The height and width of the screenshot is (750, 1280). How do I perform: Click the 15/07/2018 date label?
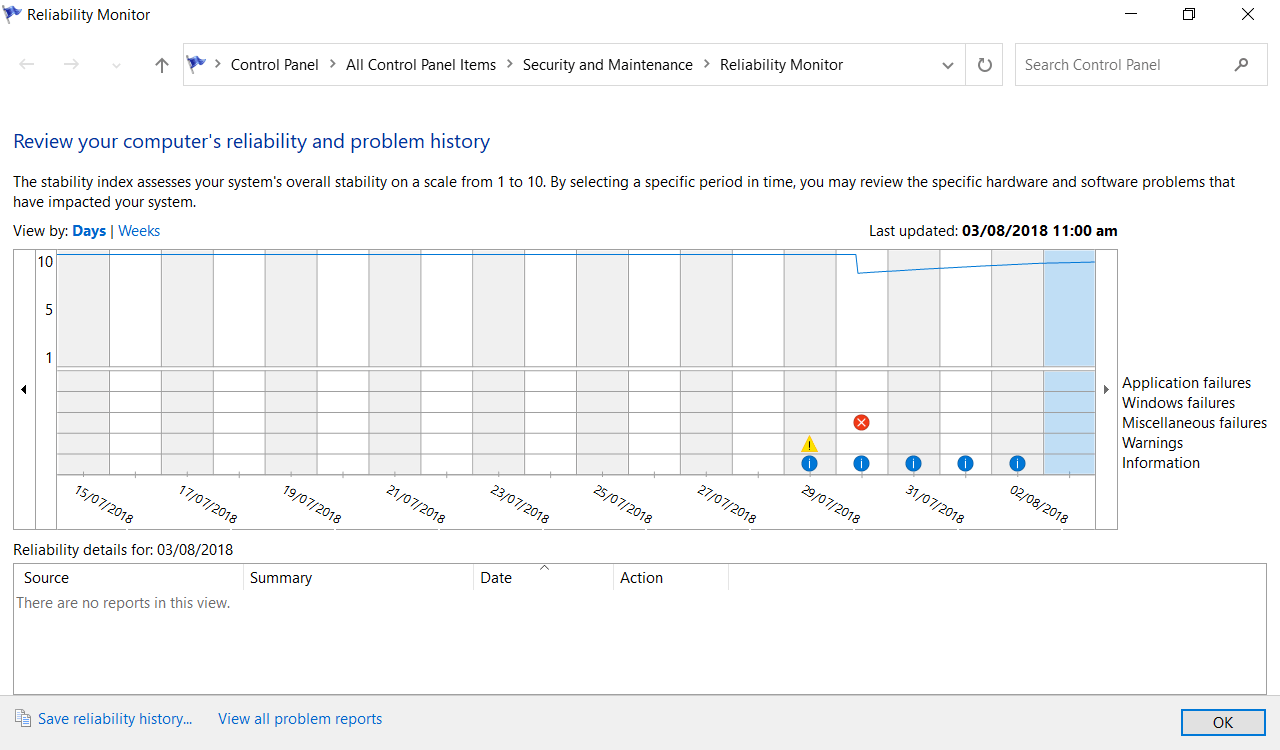pyautogui.click(x=104, y=503)
